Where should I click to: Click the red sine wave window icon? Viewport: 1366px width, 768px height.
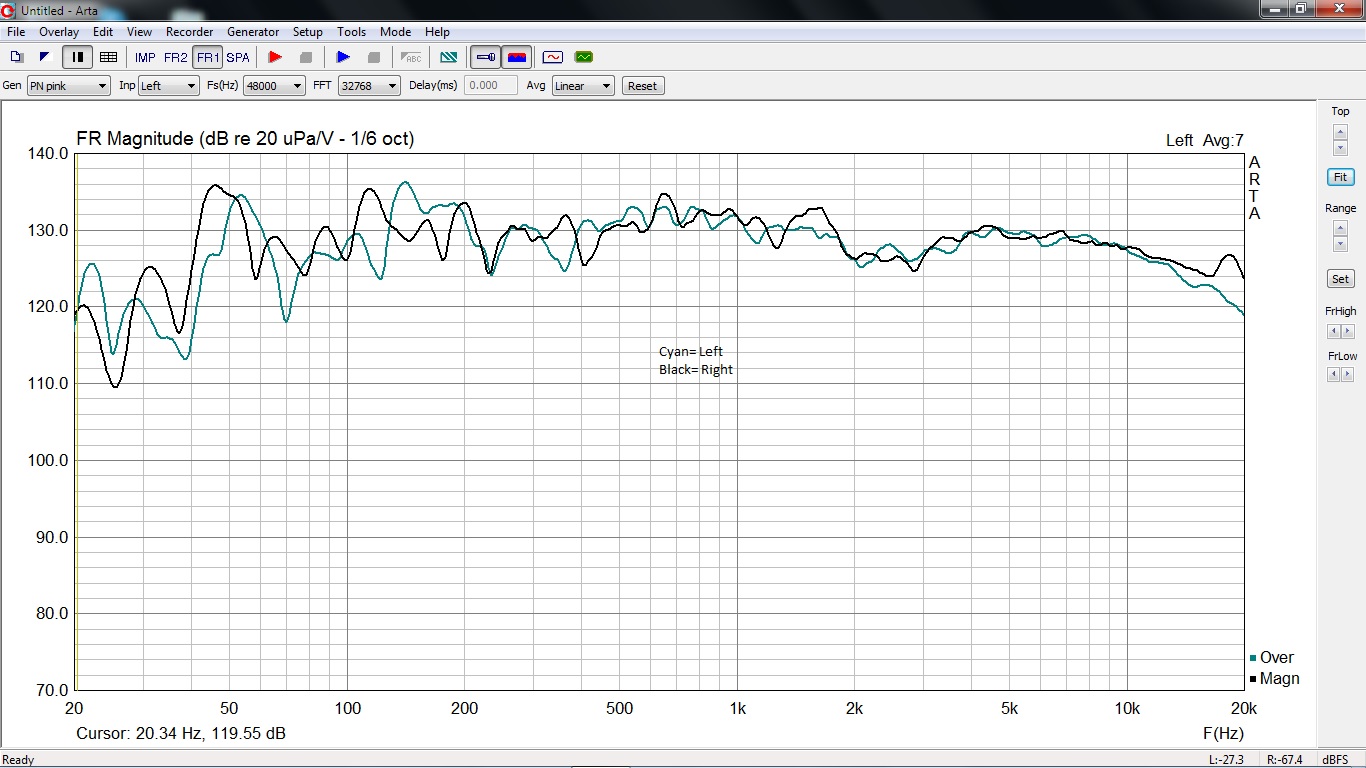coord(552,58)
